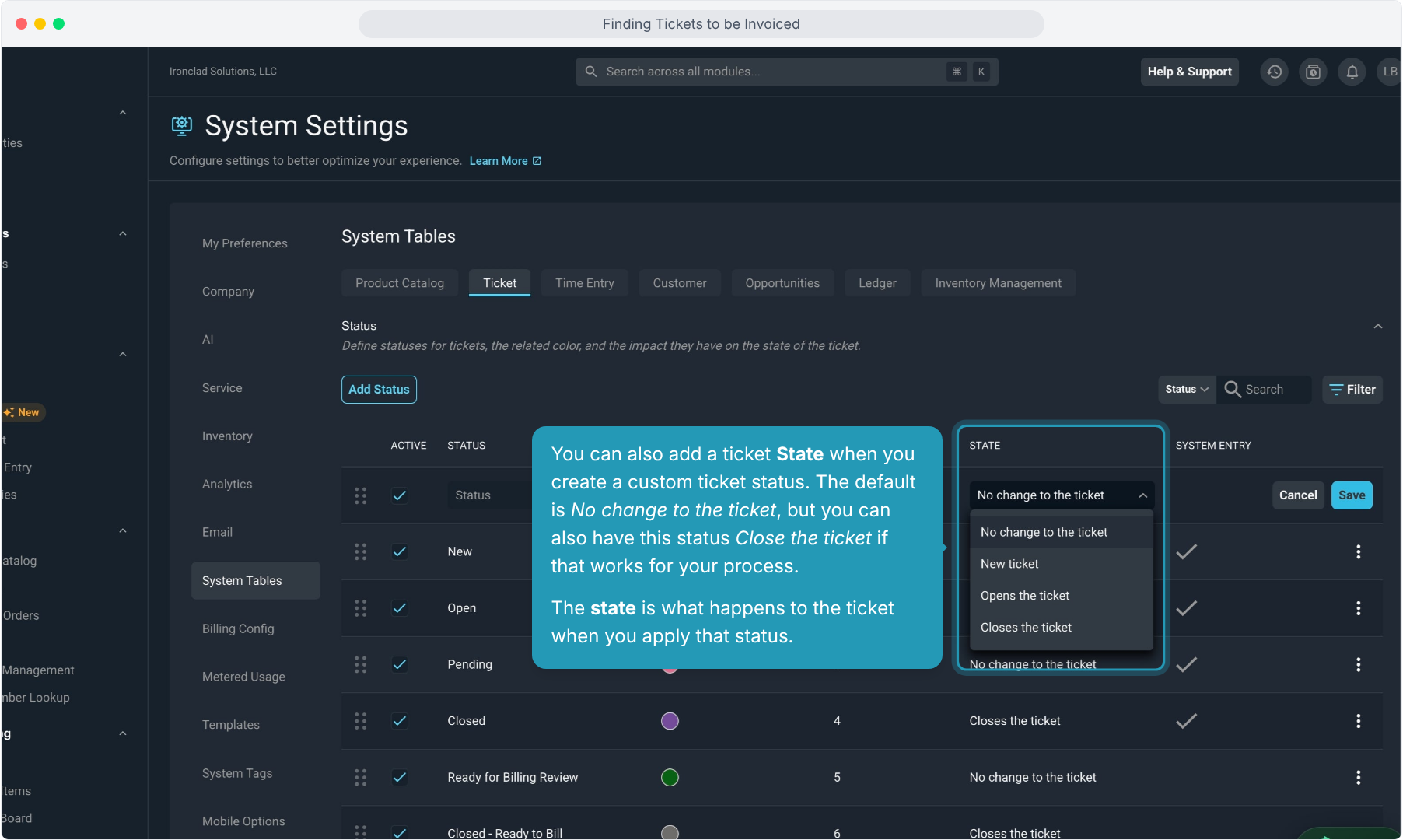
Task: Switch to the Time Entry tab
Action: [585, 283]
